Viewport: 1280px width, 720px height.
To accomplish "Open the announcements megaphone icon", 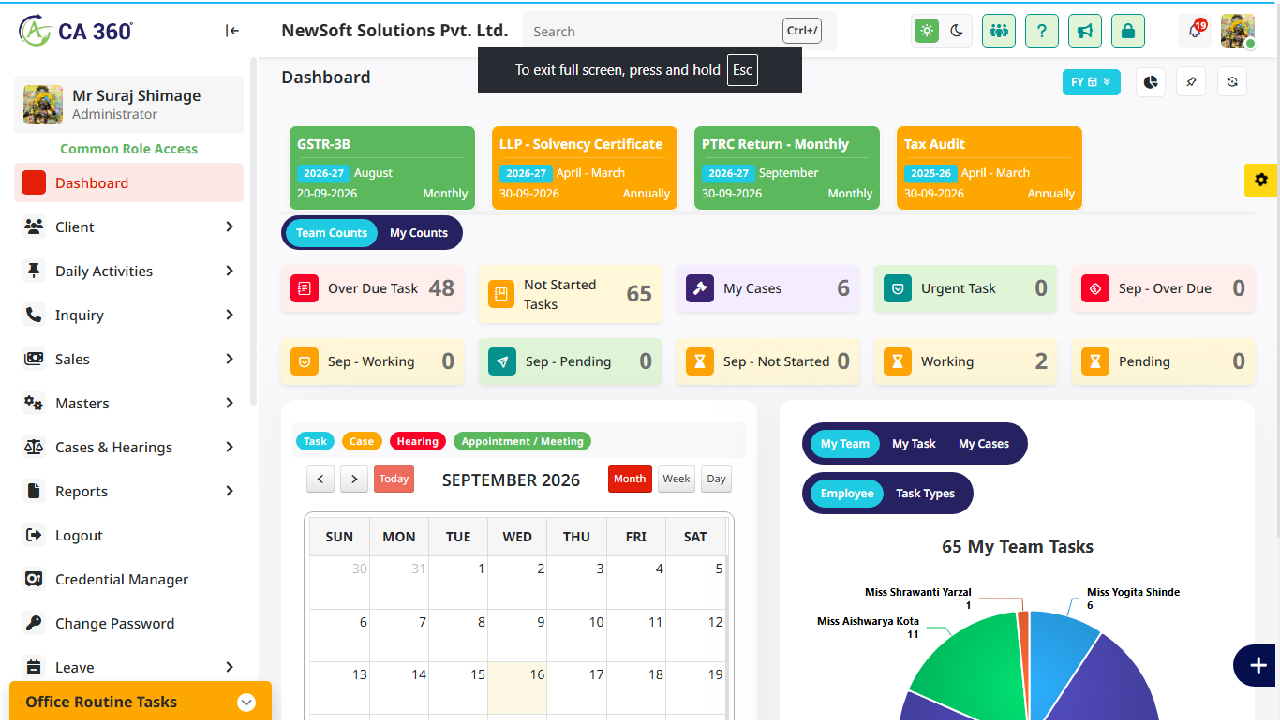I will point(1085,31).
